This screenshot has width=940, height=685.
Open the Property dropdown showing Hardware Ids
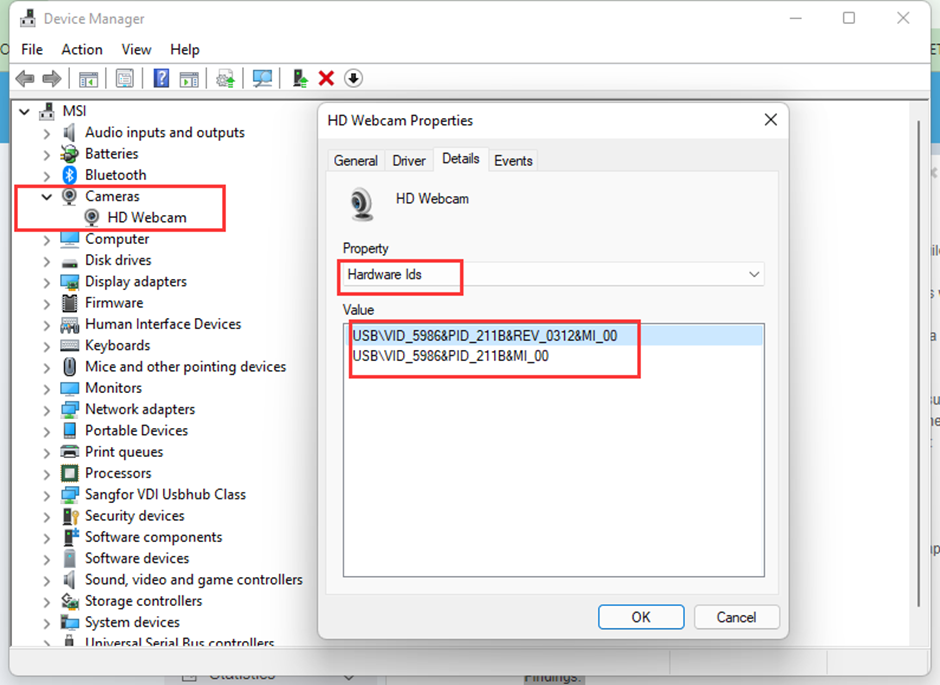point(551,274)
